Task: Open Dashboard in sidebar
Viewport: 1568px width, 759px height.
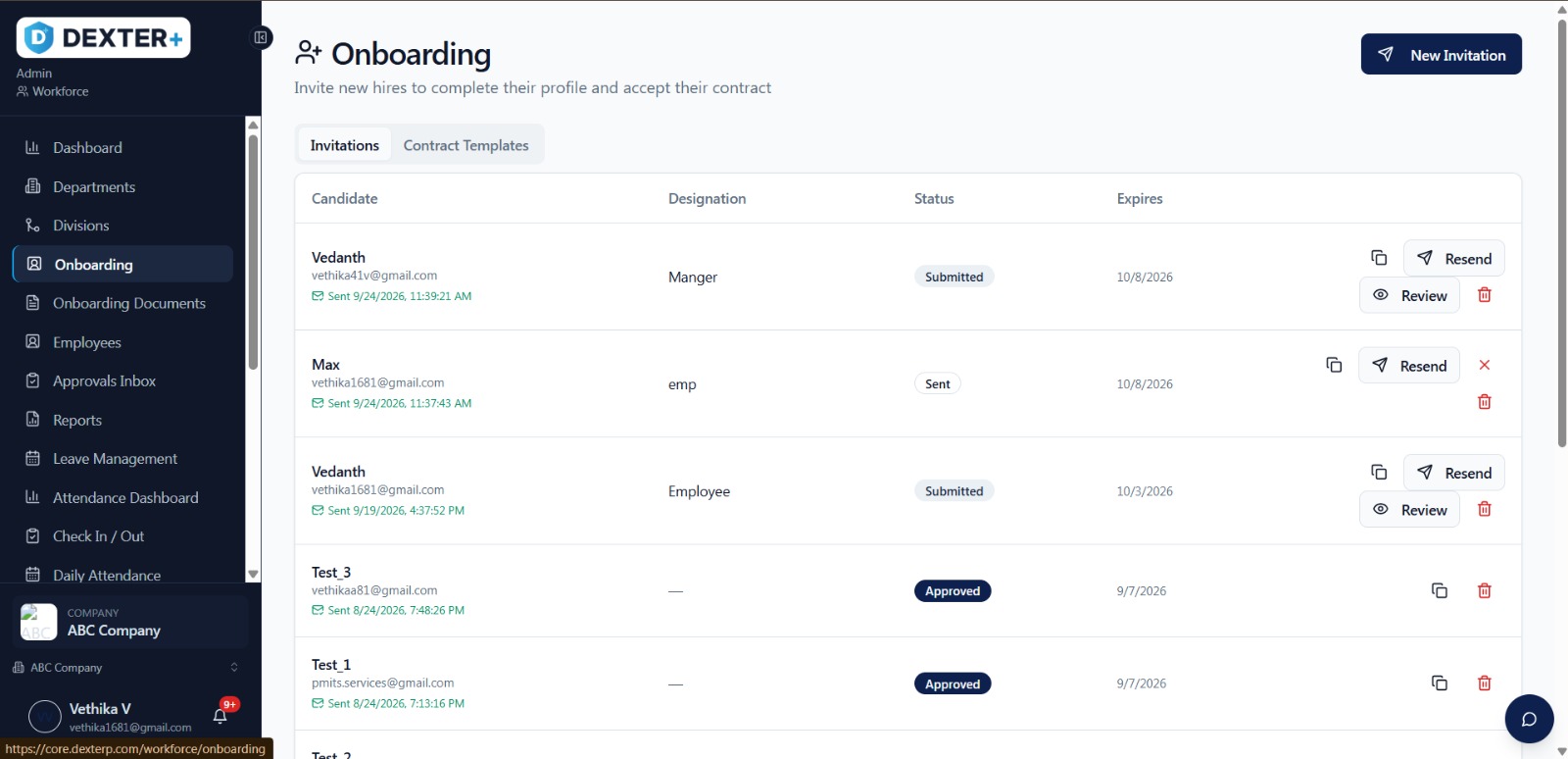Action: (x=122, y=148)
